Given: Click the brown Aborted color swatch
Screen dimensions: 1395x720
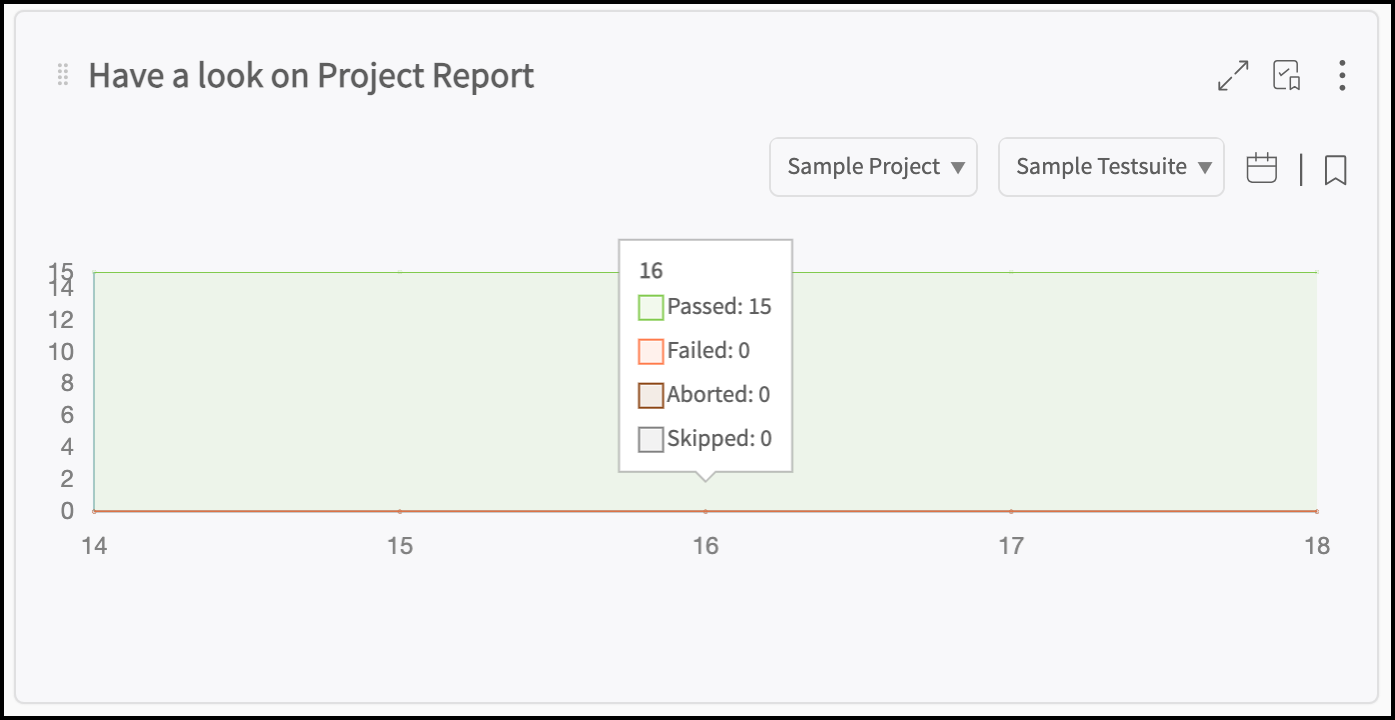Looking at the screenshot, I should (x=651, y=395).
